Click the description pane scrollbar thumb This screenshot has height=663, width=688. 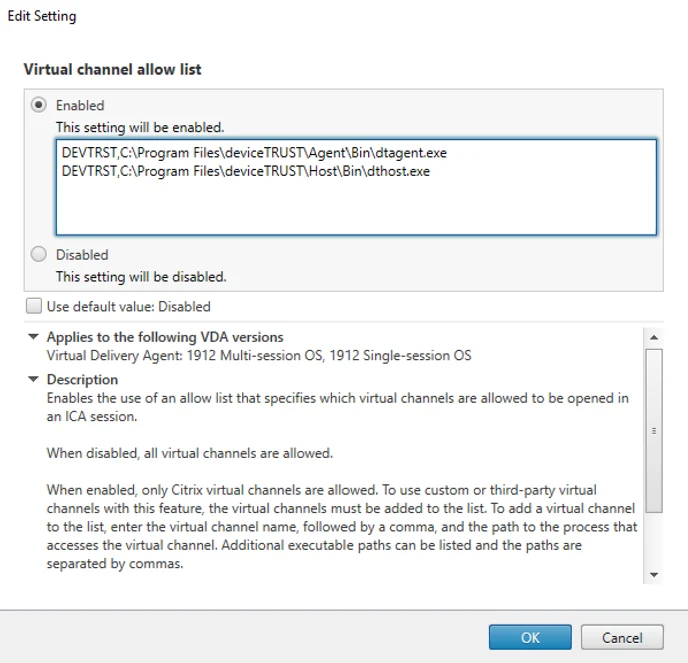click(654, 430)
